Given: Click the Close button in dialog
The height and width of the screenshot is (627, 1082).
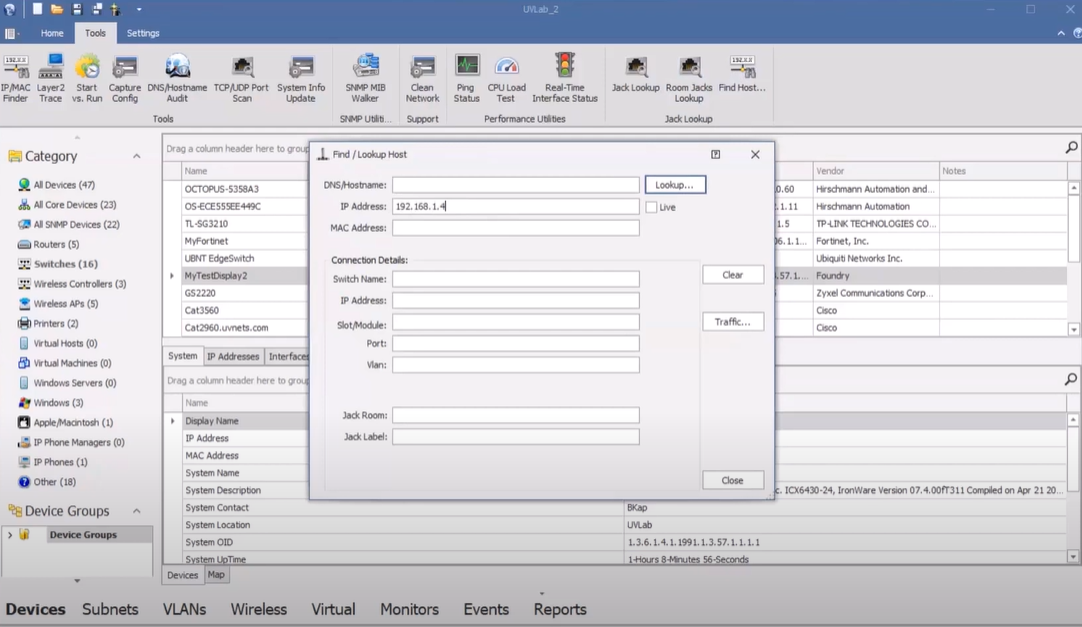Looking at the screenshot, I should click(733, 480).
